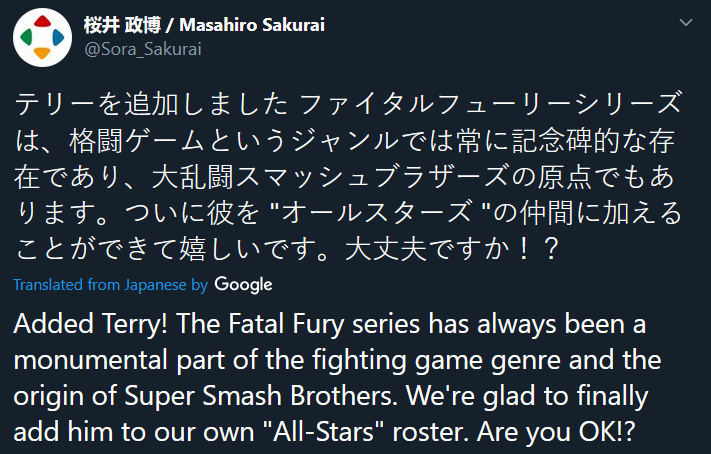
Task: Open the 桜井 政博 / Masahiro Sakurai display name
Action: [x=204, y=25]
